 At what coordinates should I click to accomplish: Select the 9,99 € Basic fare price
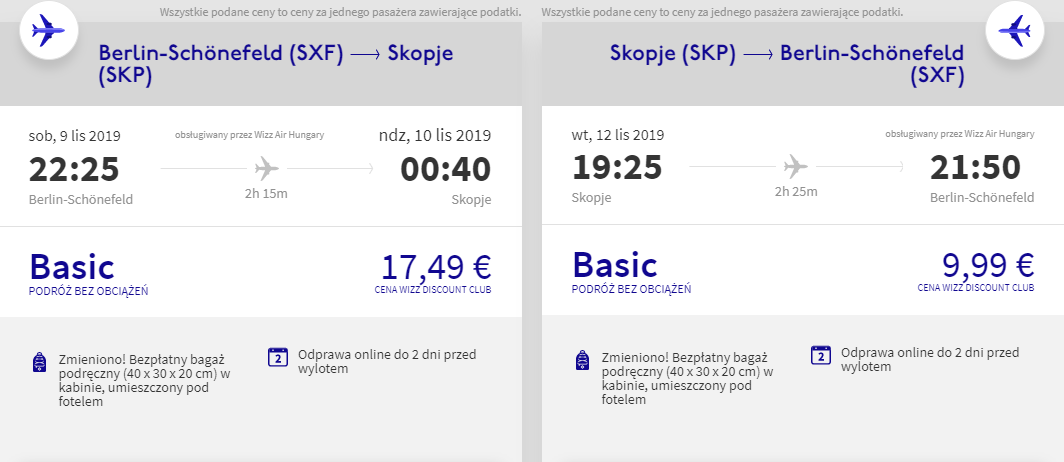(x=988, y=266)
